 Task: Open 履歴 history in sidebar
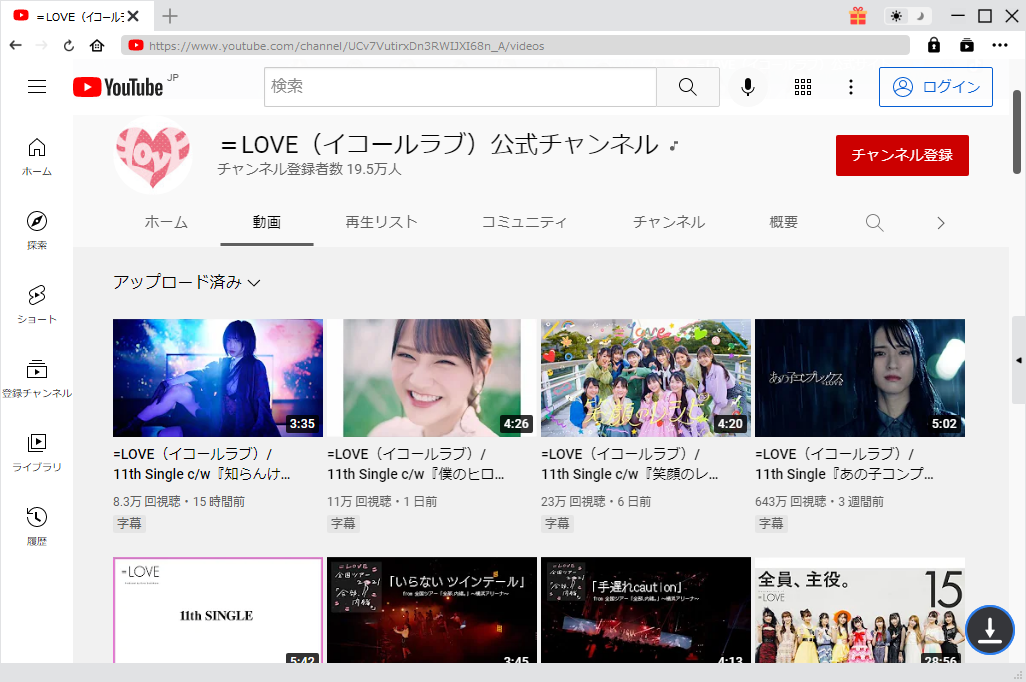point(37,526)
